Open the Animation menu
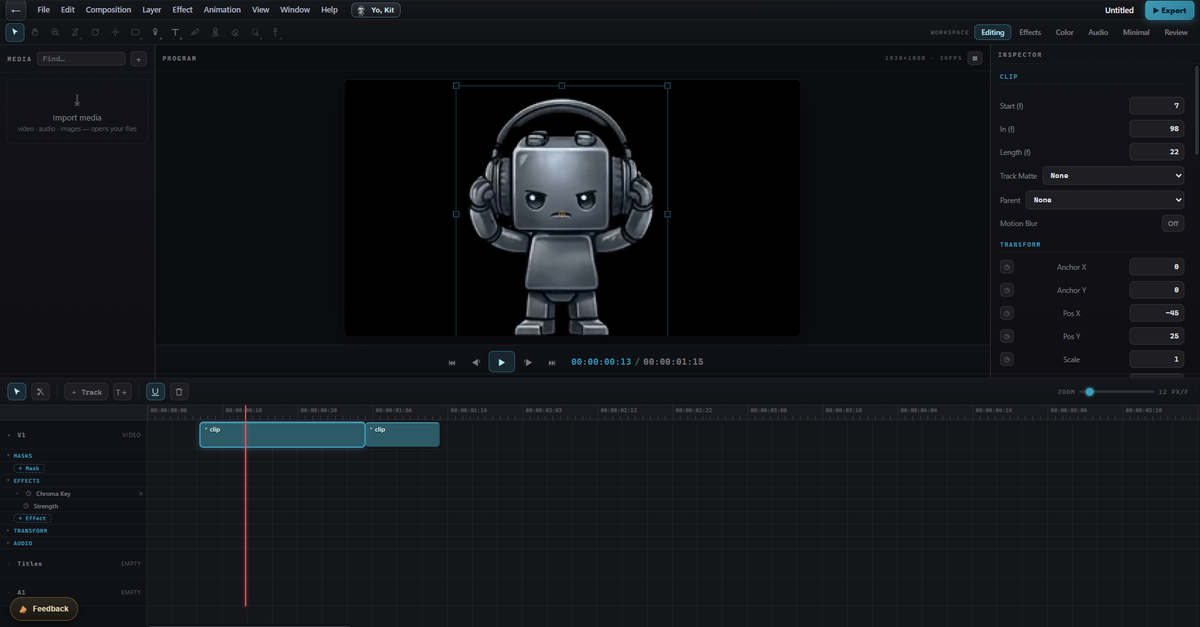 [x=222, y=10]
